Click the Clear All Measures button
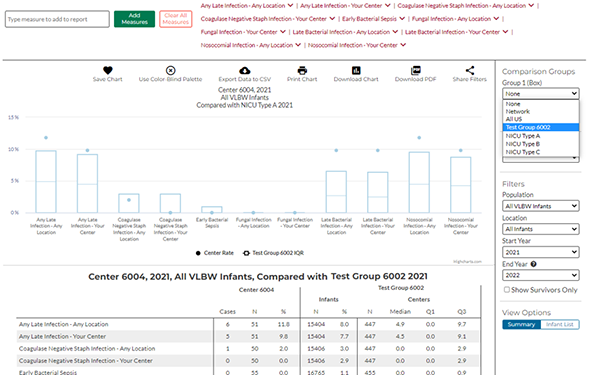Viewport: 600px width, 375px height. click(x=176, y=19)
